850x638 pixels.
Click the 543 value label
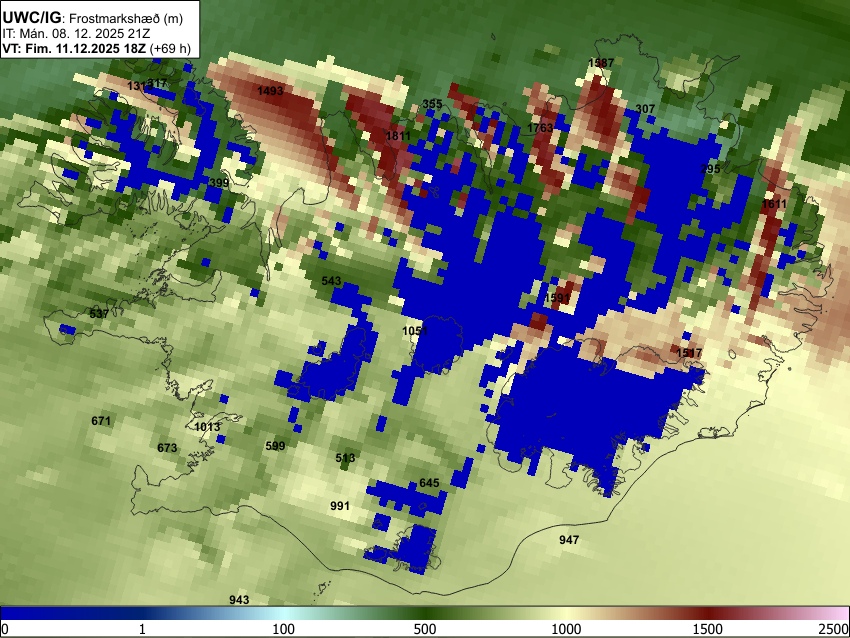[x=331, y=281]
